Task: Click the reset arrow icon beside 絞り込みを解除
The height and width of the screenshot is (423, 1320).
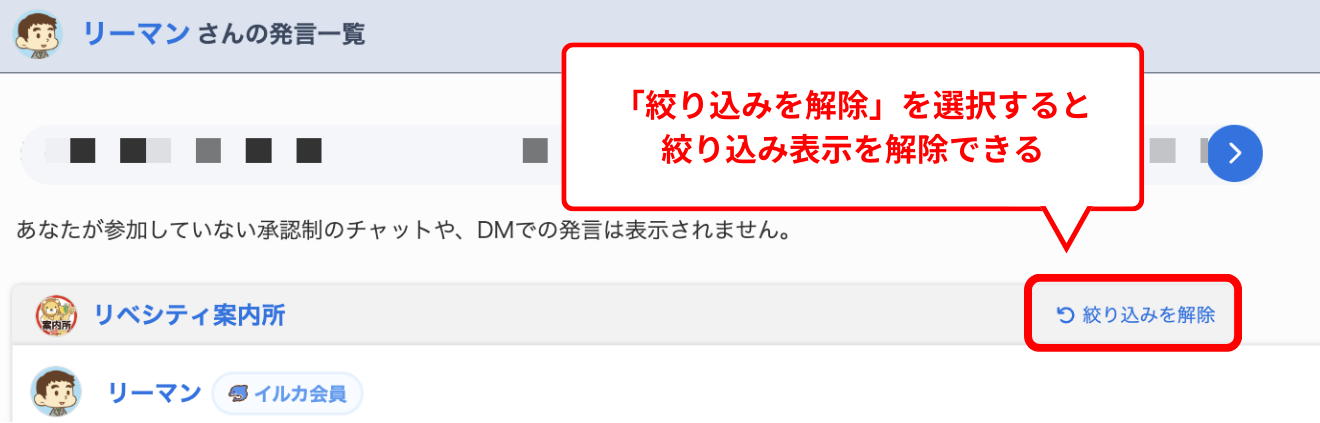Action: (1065, 316)
